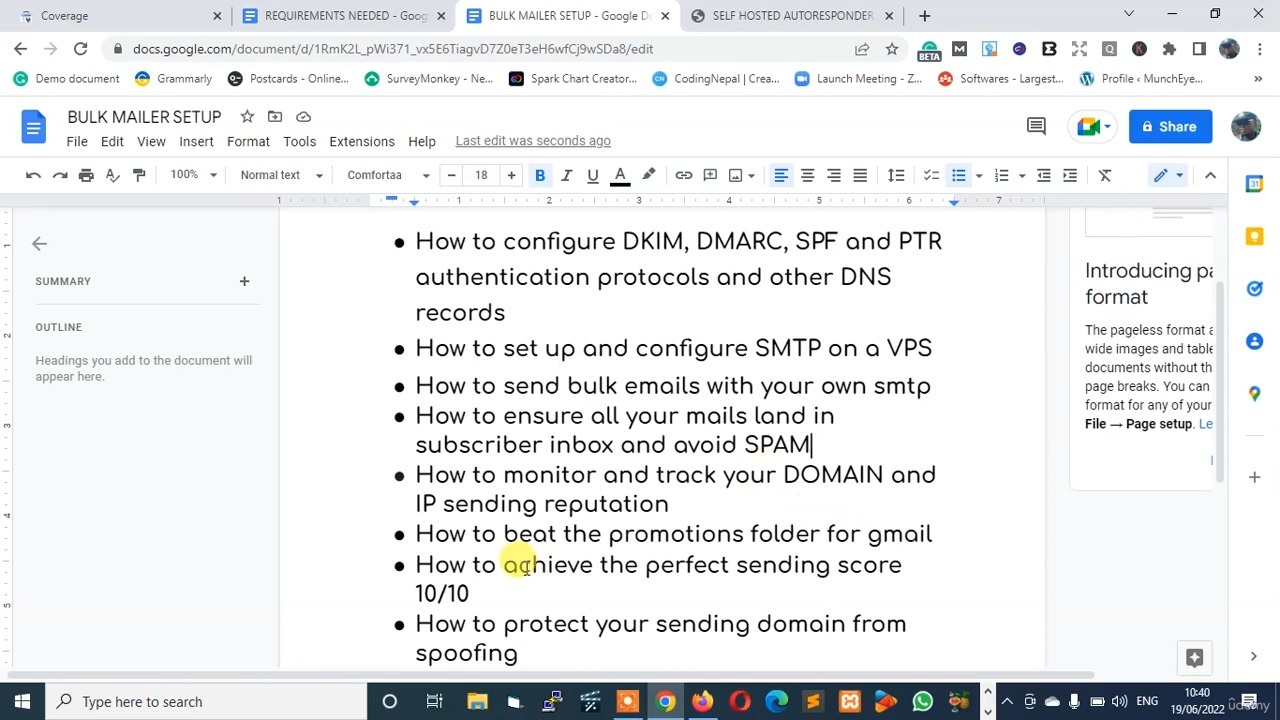Open Google Maps in the side panel
Viewport: 1280px width, 720px height.
[x=1254, y=394]
